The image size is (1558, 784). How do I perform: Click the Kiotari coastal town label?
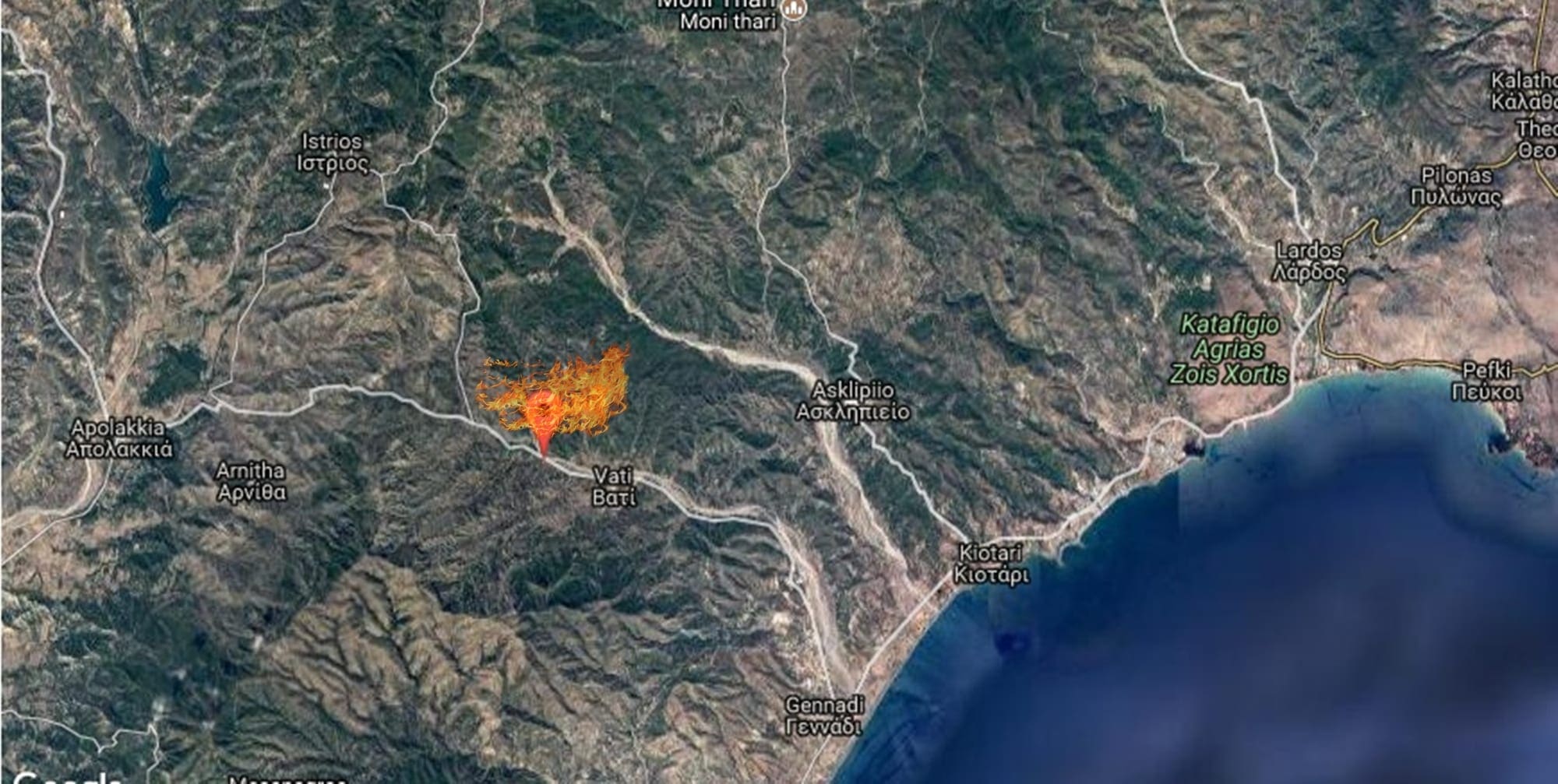(991, 564)
